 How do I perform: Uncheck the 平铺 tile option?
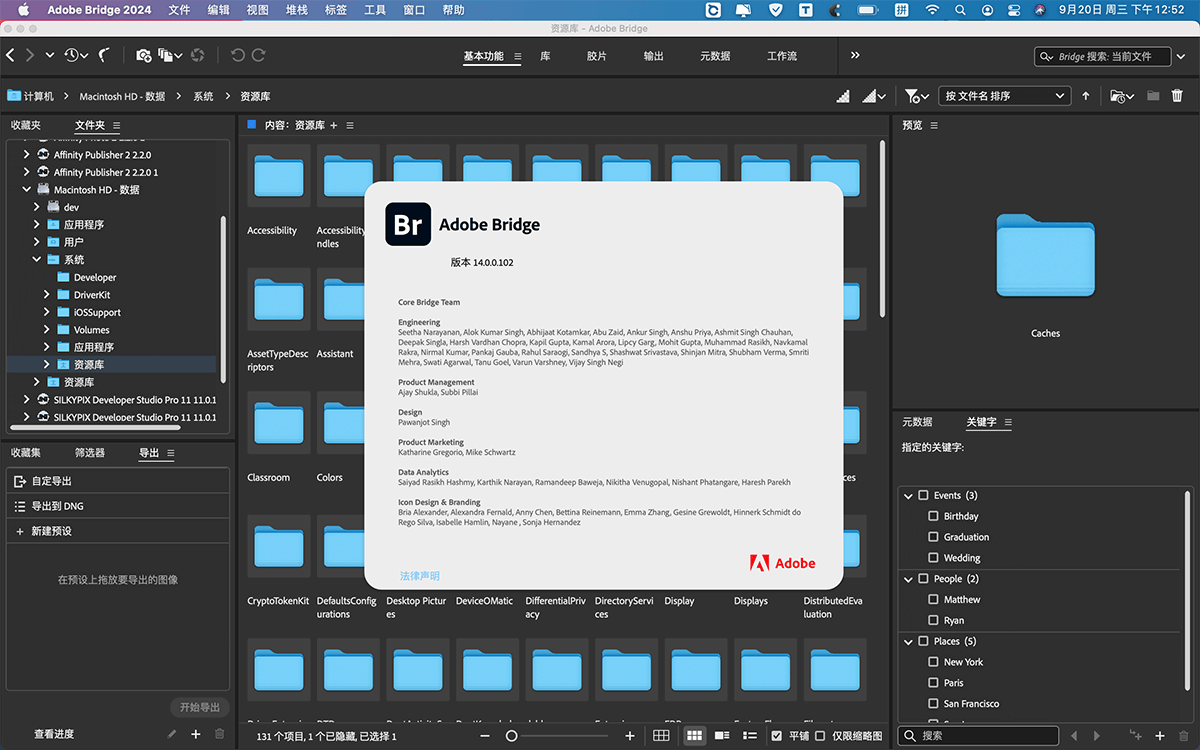point(777,736)
